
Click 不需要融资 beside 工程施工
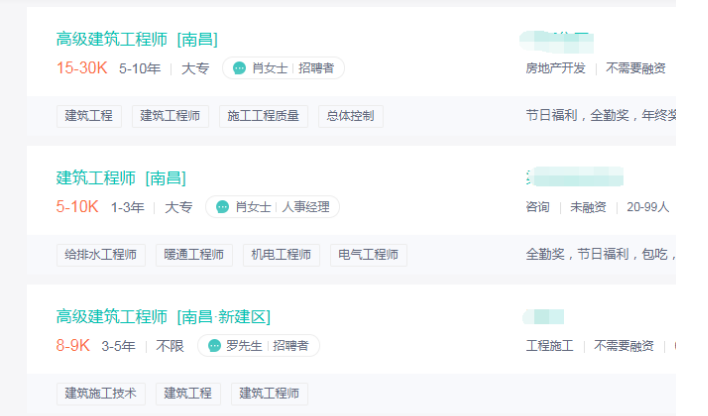pos(624,346)
